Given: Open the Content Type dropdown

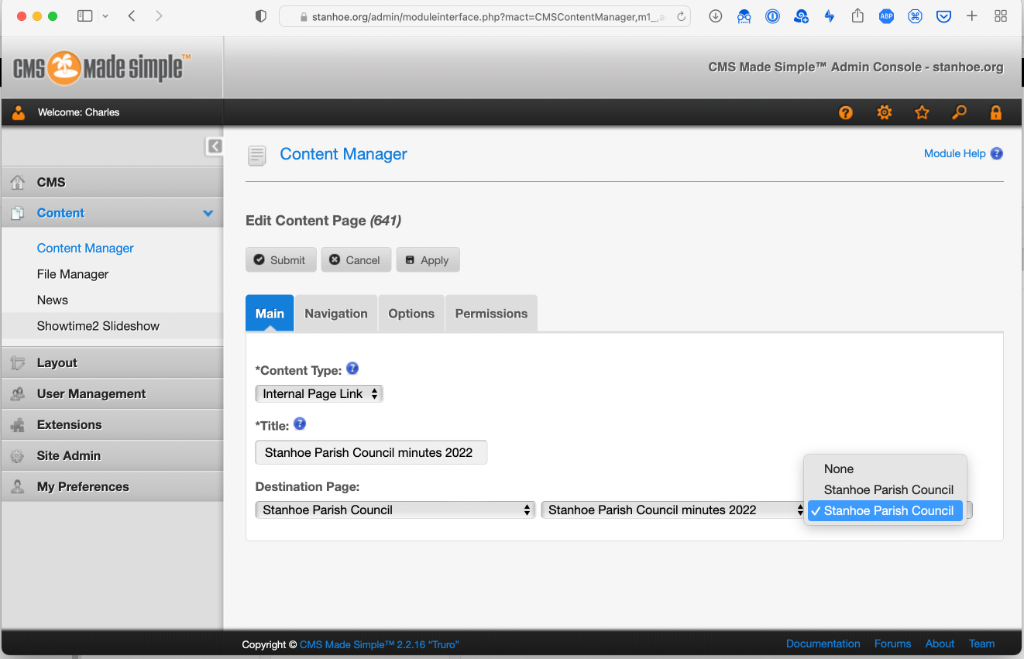Looking at the screenshot, I should tap(319, 394).
